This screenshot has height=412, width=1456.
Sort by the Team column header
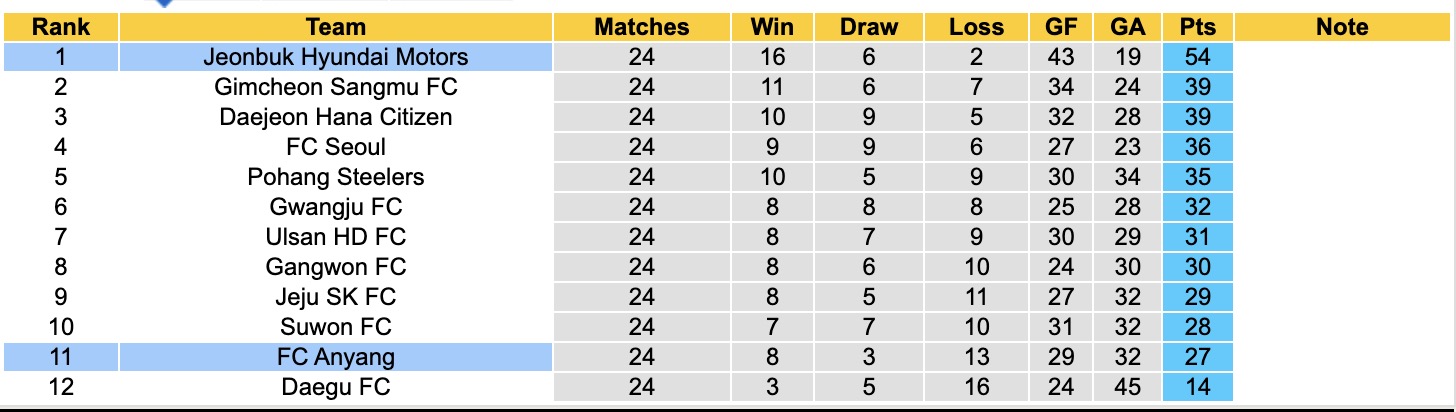pyautogui.click(x=335, y=28)
